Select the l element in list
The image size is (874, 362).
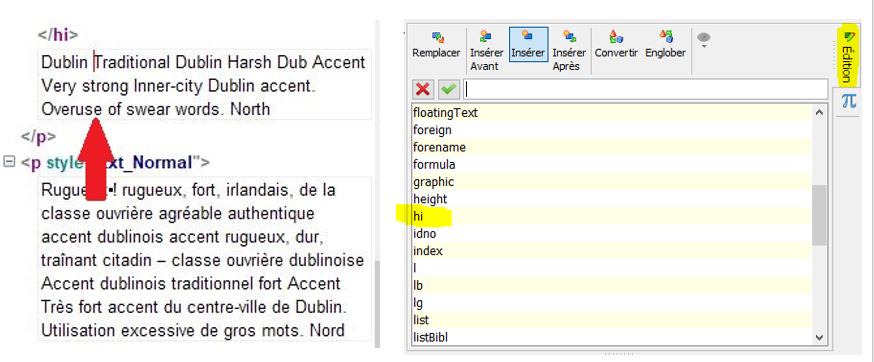611,268
